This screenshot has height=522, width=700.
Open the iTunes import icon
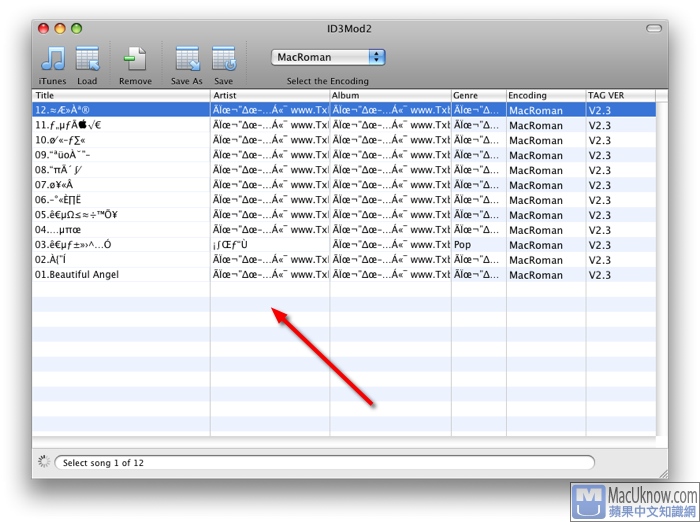[53, 59]
